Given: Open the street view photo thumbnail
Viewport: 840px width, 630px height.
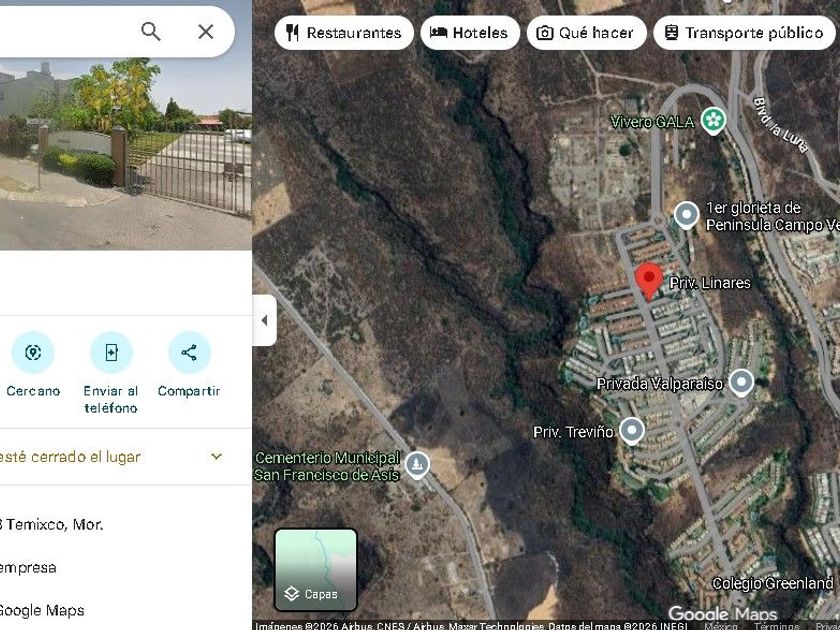Looking at the screenshot, I should pyautogui.click(x=126, y=154).
